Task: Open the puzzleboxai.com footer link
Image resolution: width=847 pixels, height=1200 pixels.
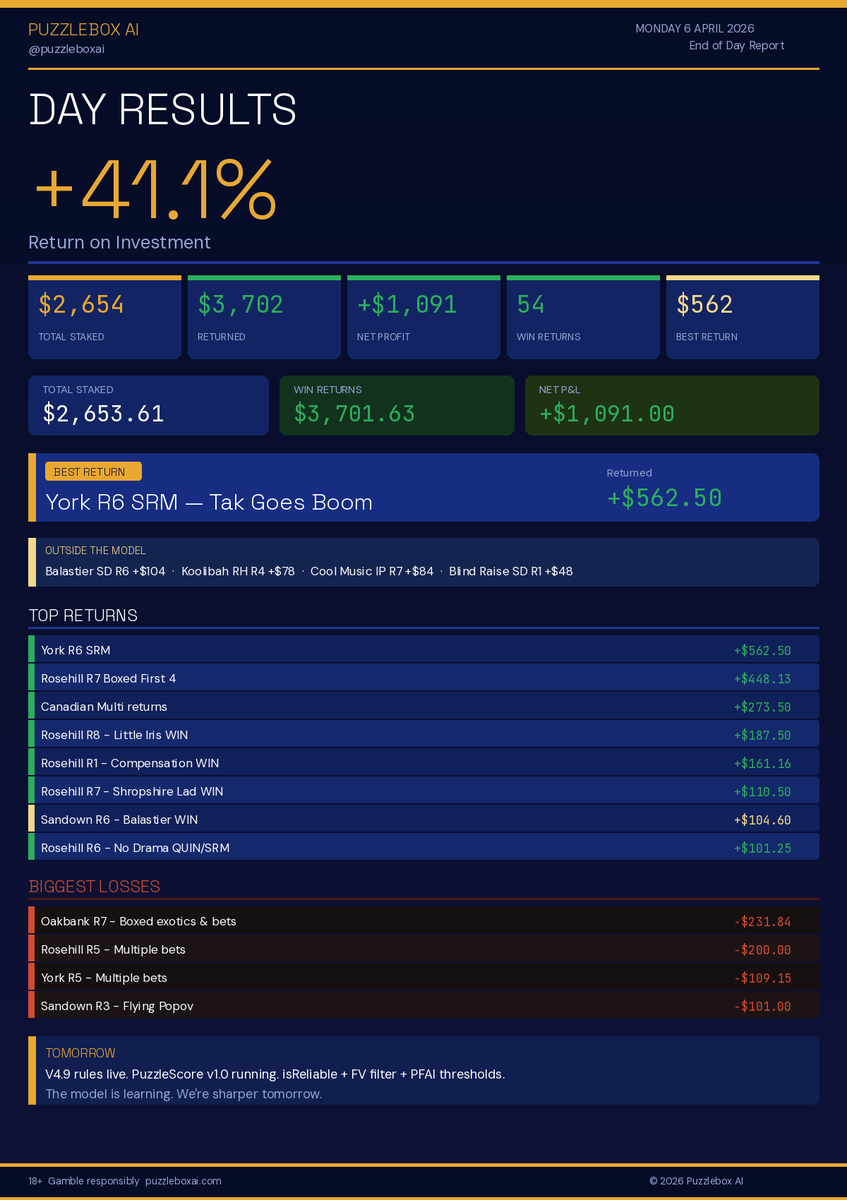Action: [183, 1181]
